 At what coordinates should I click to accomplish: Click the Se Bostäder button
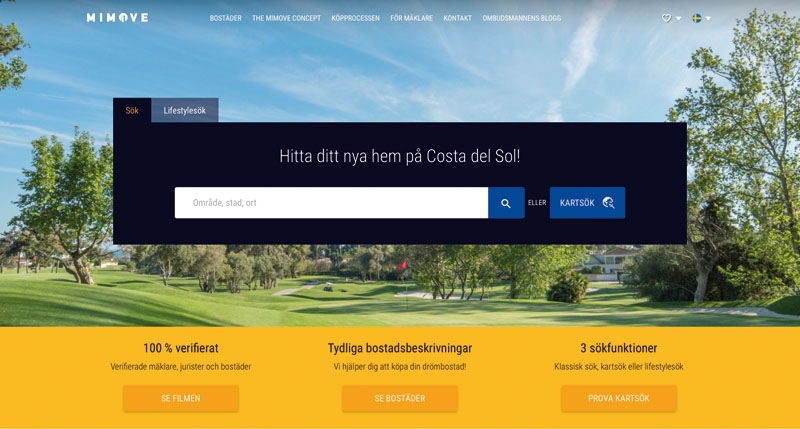coord(399,398)
